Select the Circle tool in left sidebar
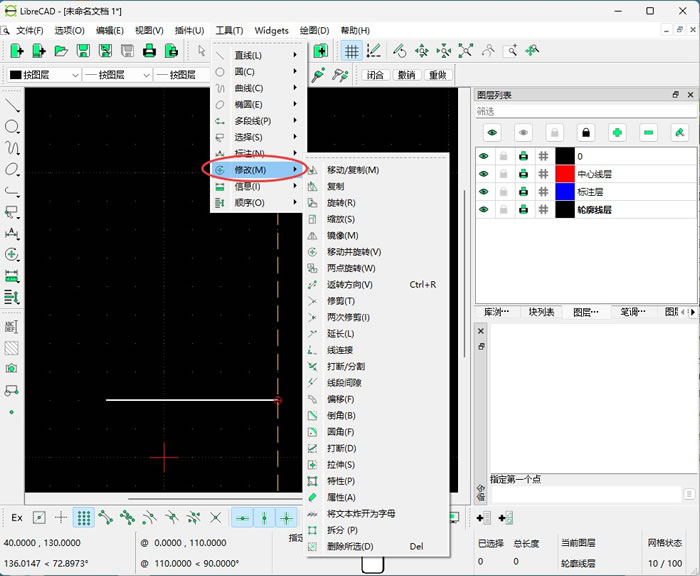This screenshot has width=700, height=576. point(12,127)
